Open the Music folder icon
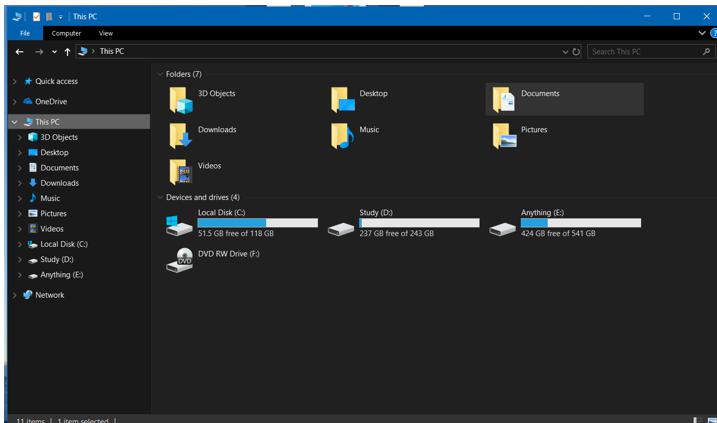 342,136
